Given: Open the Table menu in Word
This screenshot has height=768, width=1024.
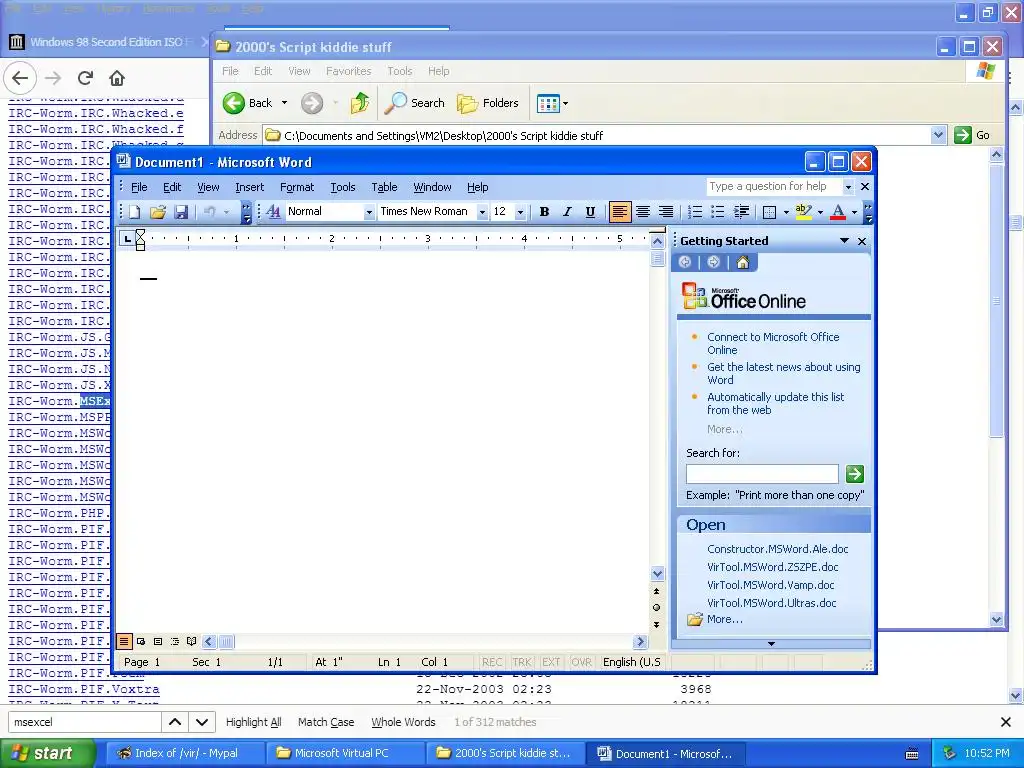Looking at the screenshot, I should pos(384,187).
